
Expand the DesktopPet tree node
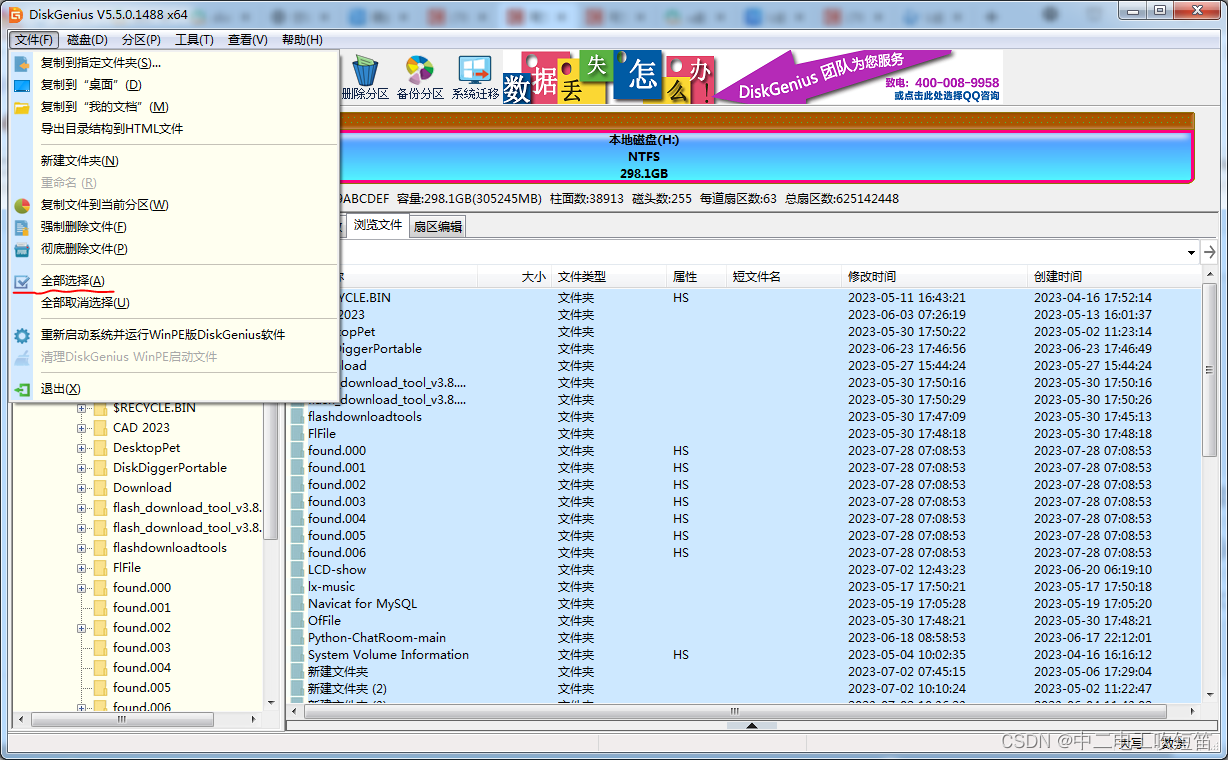click(82, 448)
